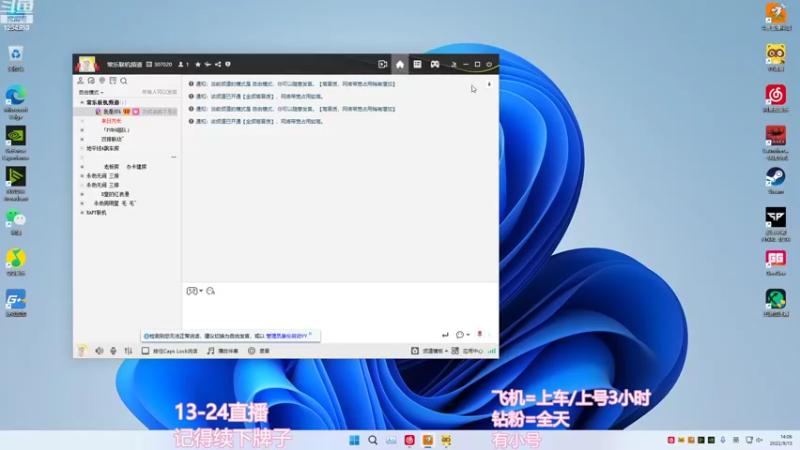800x450 pixels.
Task: Open the Recycle Bin desktop icon
Action: [16, 59]
